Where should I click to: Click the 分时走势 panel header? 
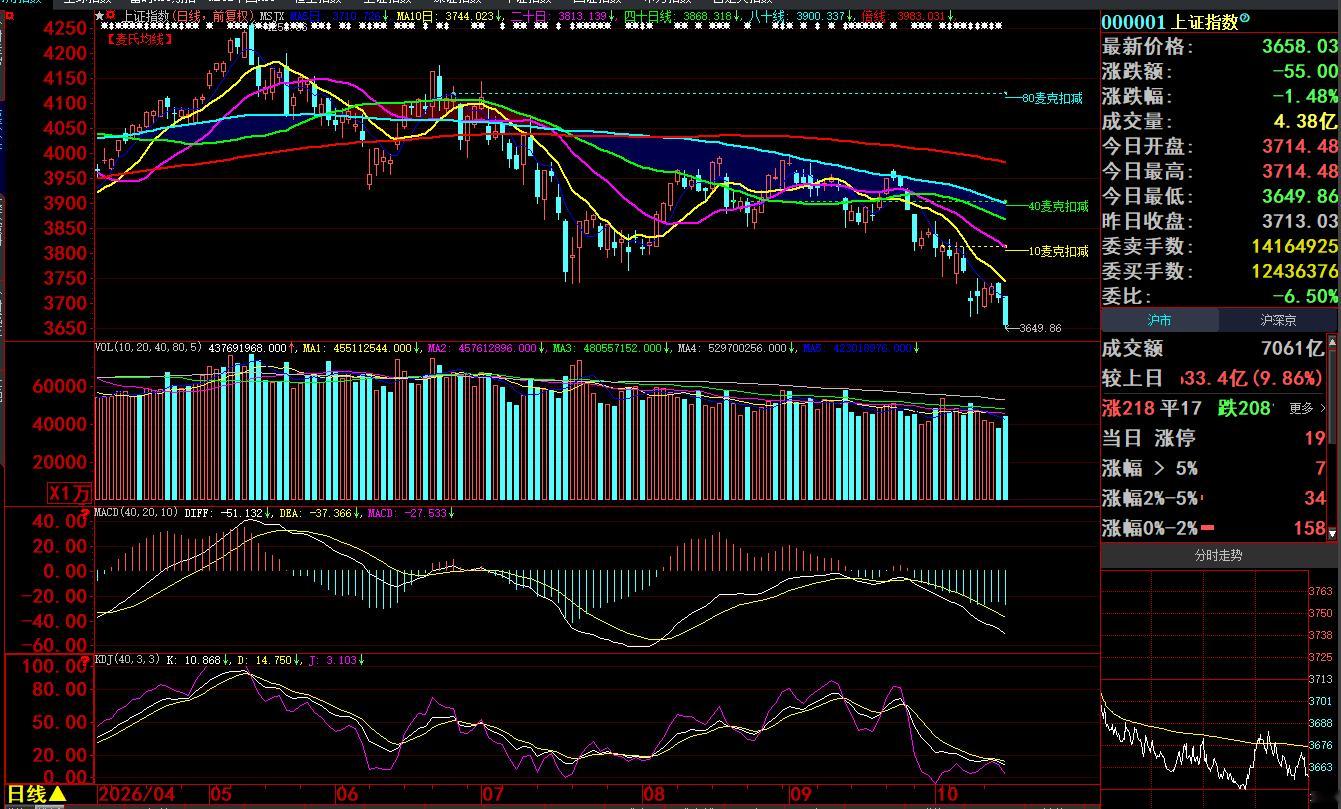pyautogui.click(x=1219, y=555)
